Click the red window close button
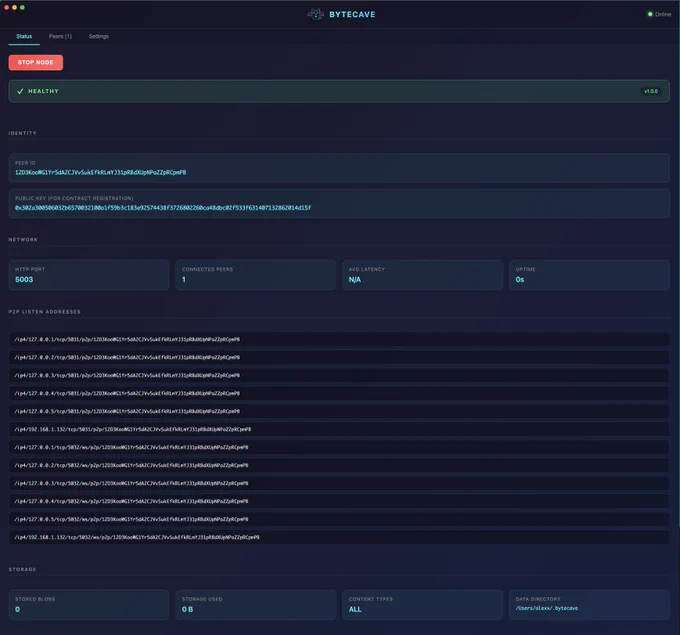Image resolution: width=680 pixels, height=635 pixels. 7,7
